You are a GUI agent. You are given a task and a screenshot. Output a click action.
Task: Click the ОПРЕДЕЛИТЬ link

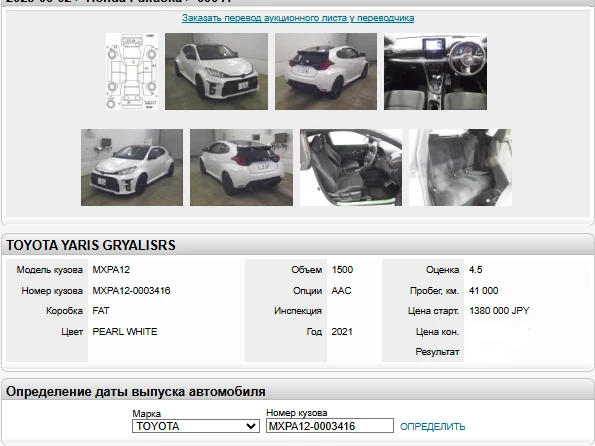(x=433, y=427)
